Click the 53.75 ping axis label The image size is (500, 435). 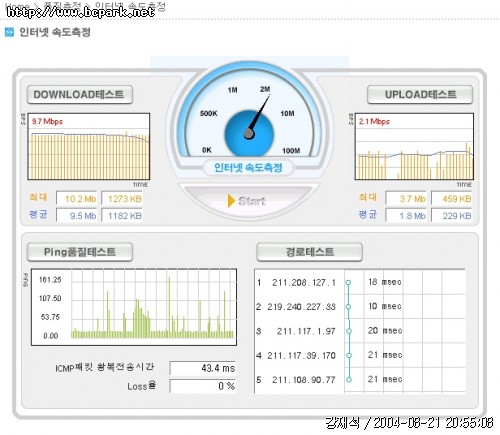click(50, 317)
